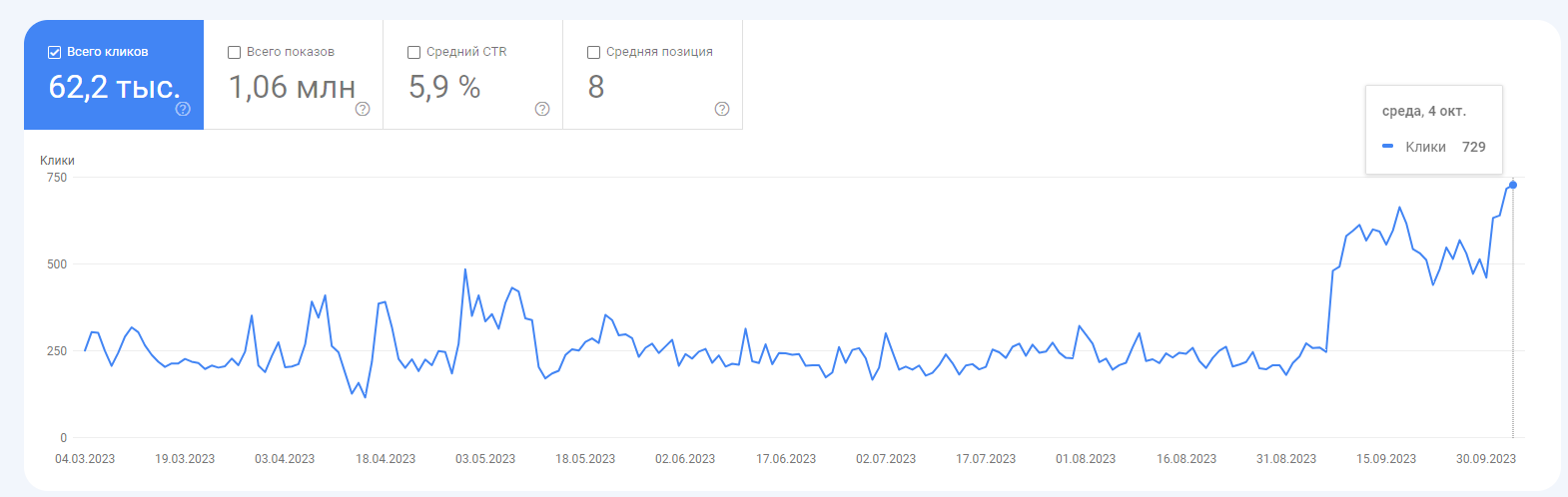1568x497 pixels.
Task: Click the 1,06 млн impressions value
Action: coord(292,87)
